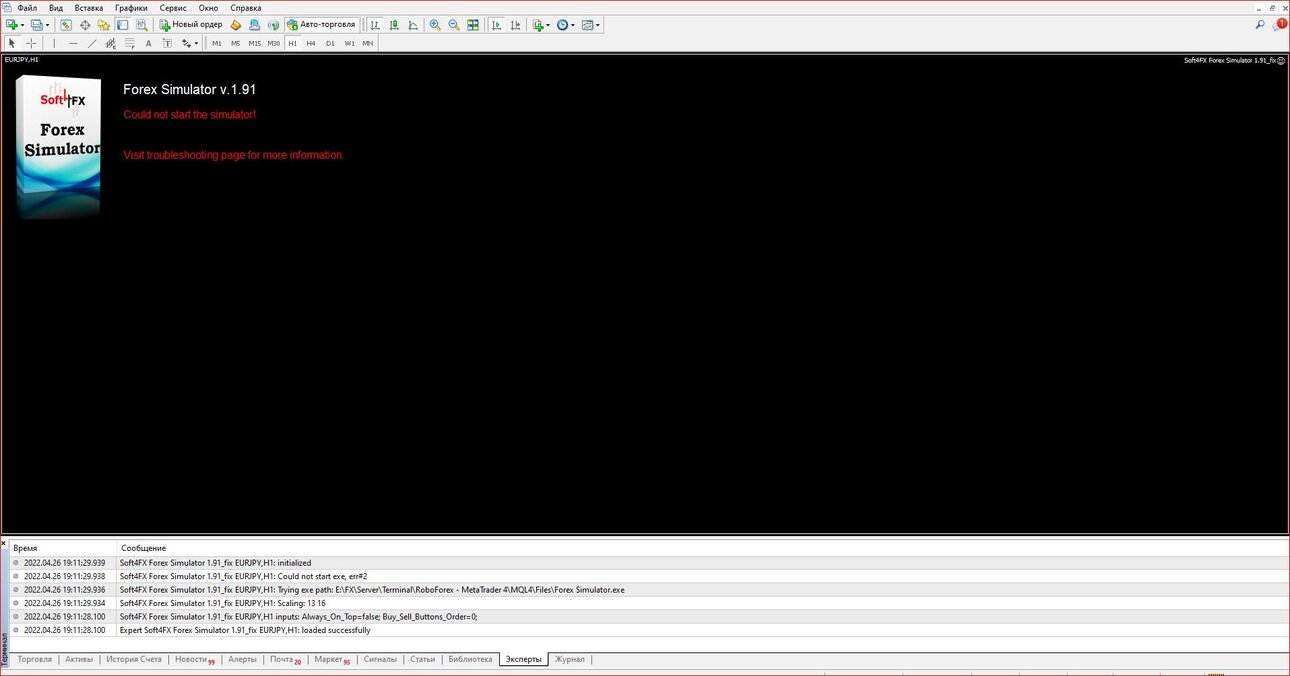Open the Вид menu

click(56, 8)
